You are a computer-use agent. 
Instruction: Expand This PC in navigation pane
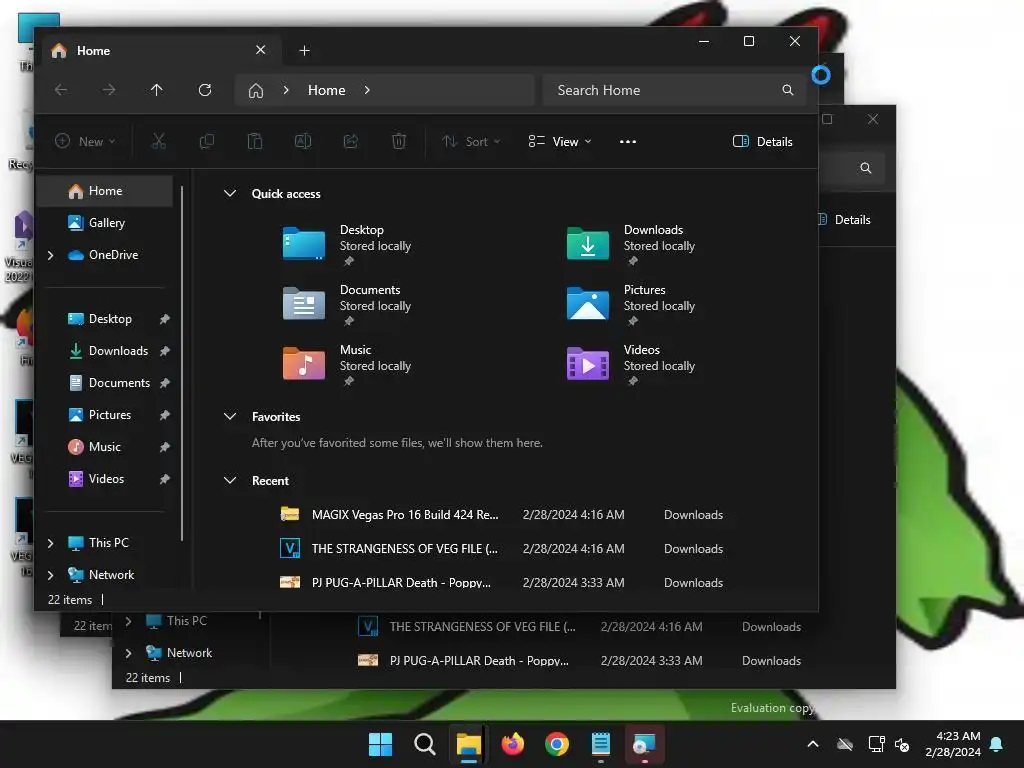click(50, 543)
